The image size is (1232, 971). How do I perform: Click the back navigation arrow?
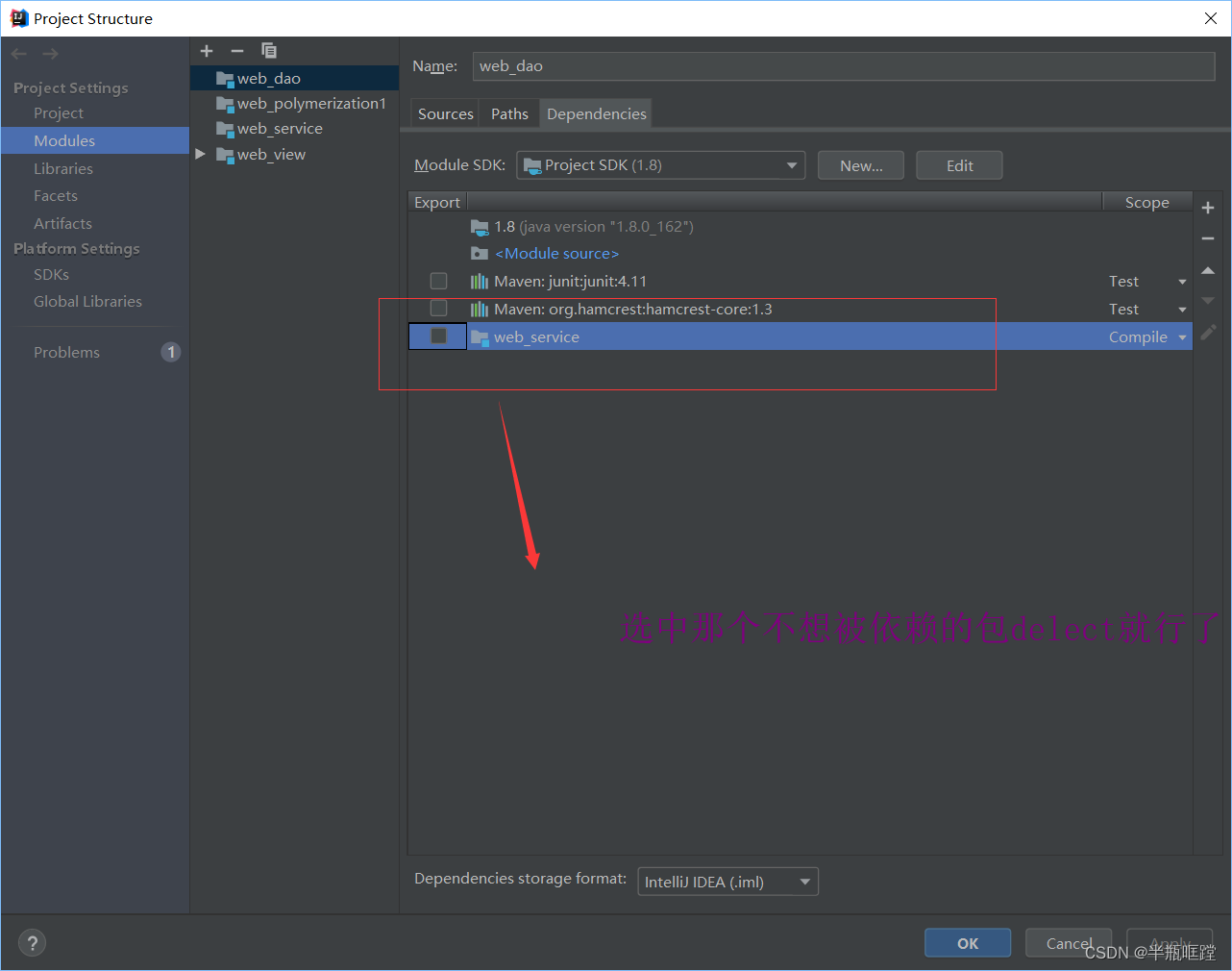pos(18,53)
